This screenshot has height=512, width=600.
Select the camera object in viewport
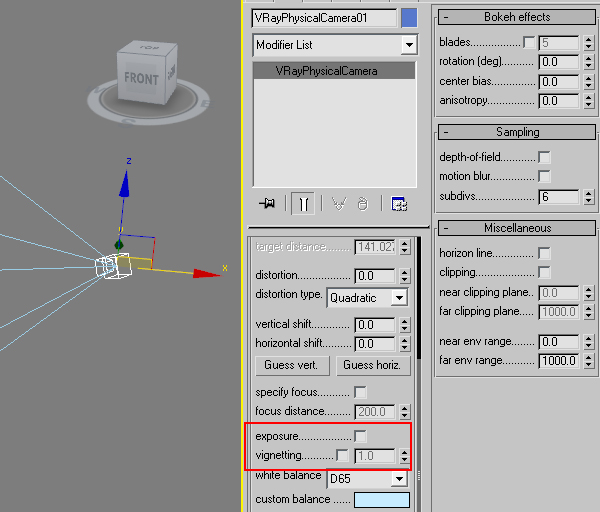point(111,266)
